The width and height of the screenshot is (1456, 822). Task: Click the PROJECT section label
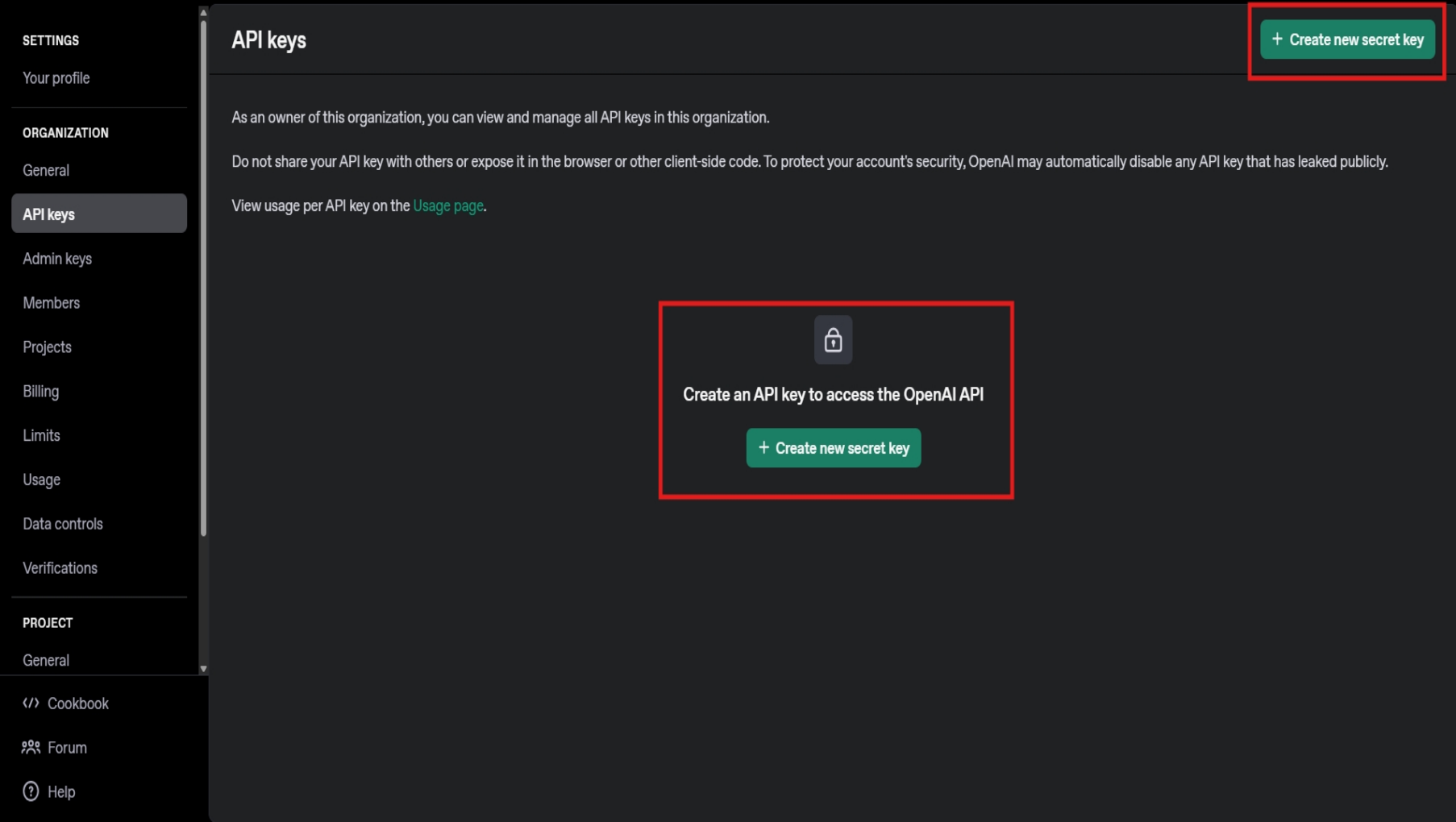(x=48, y=623)
